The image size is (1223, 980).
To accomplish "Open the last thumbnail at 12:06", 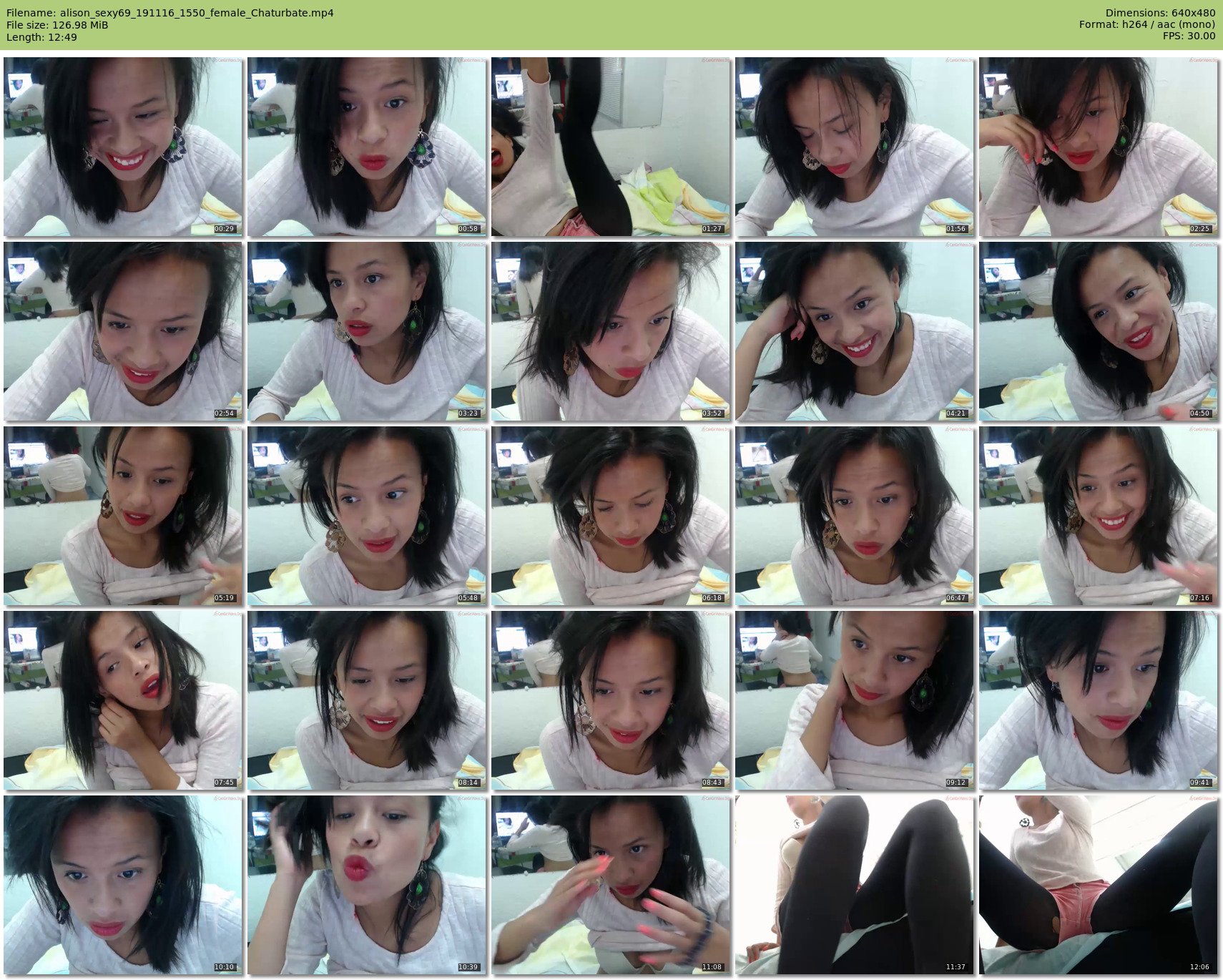I will 1098,885.
